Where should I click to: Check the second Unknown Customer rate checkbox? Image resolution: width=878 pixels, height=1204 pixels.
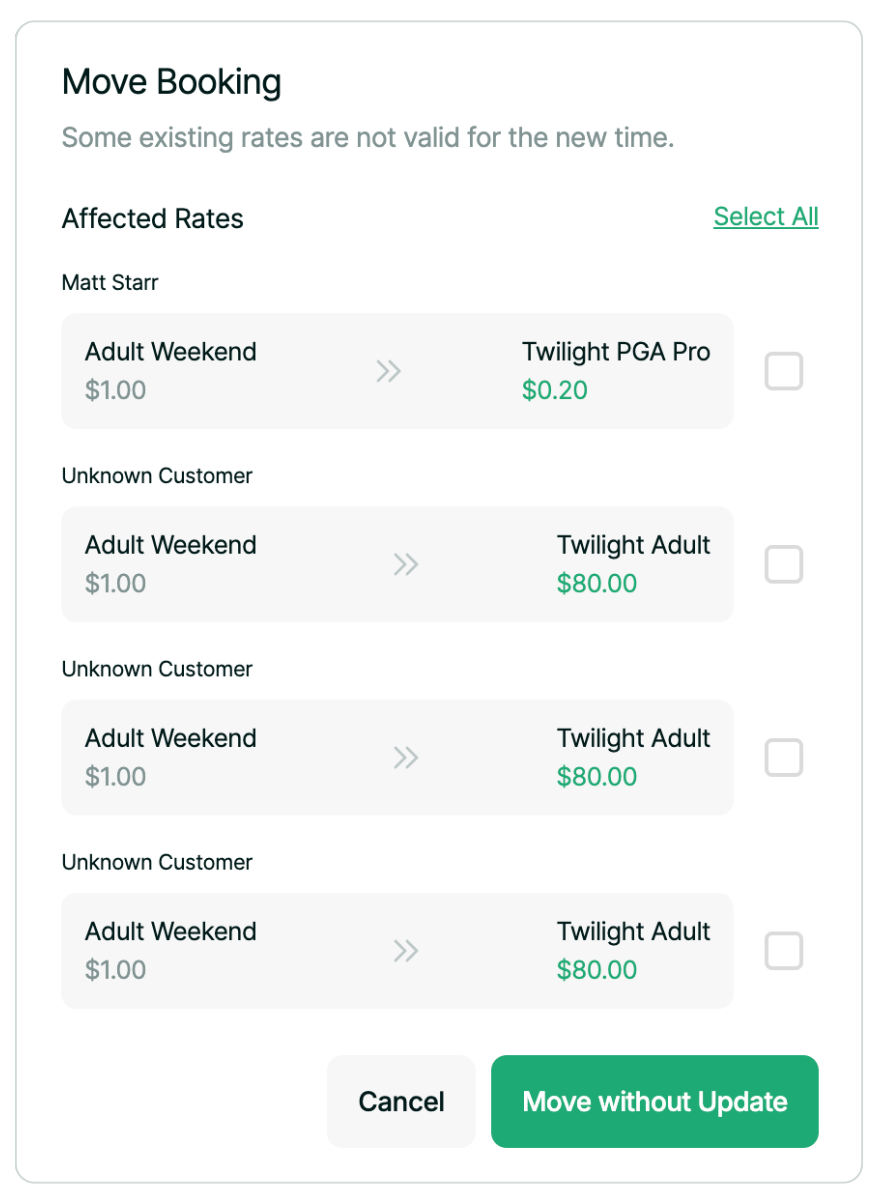tap(783, 757)
